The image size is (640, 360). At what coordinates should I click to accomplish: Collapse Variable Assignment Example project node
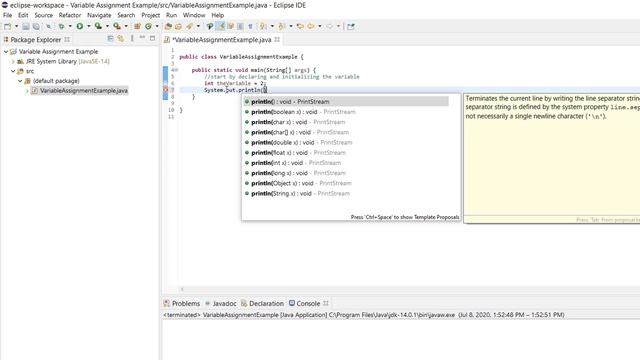click(6, 51)
